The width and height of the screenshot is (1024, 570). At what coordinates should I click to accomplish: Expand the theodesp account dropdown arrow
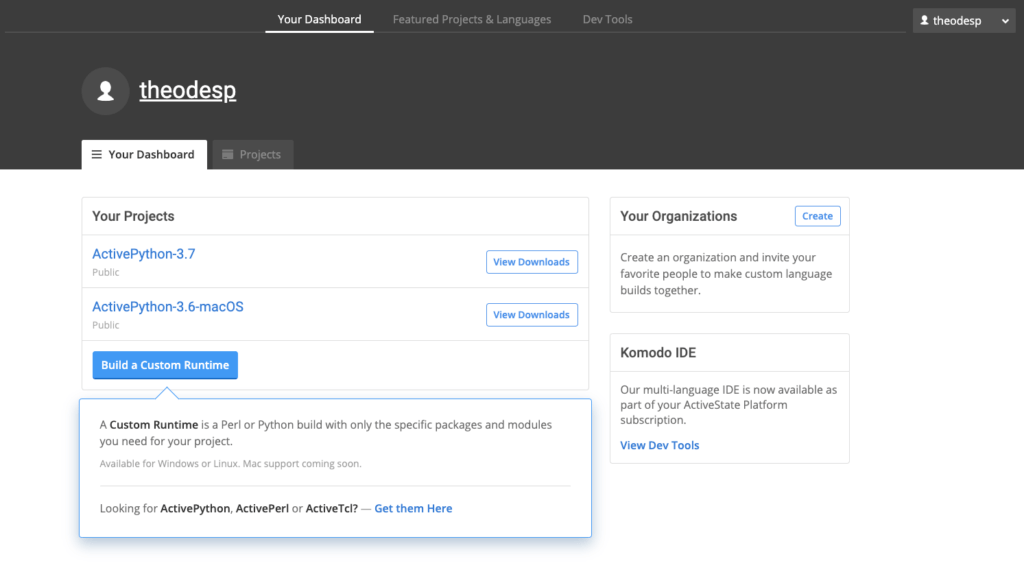[1005, 21]
